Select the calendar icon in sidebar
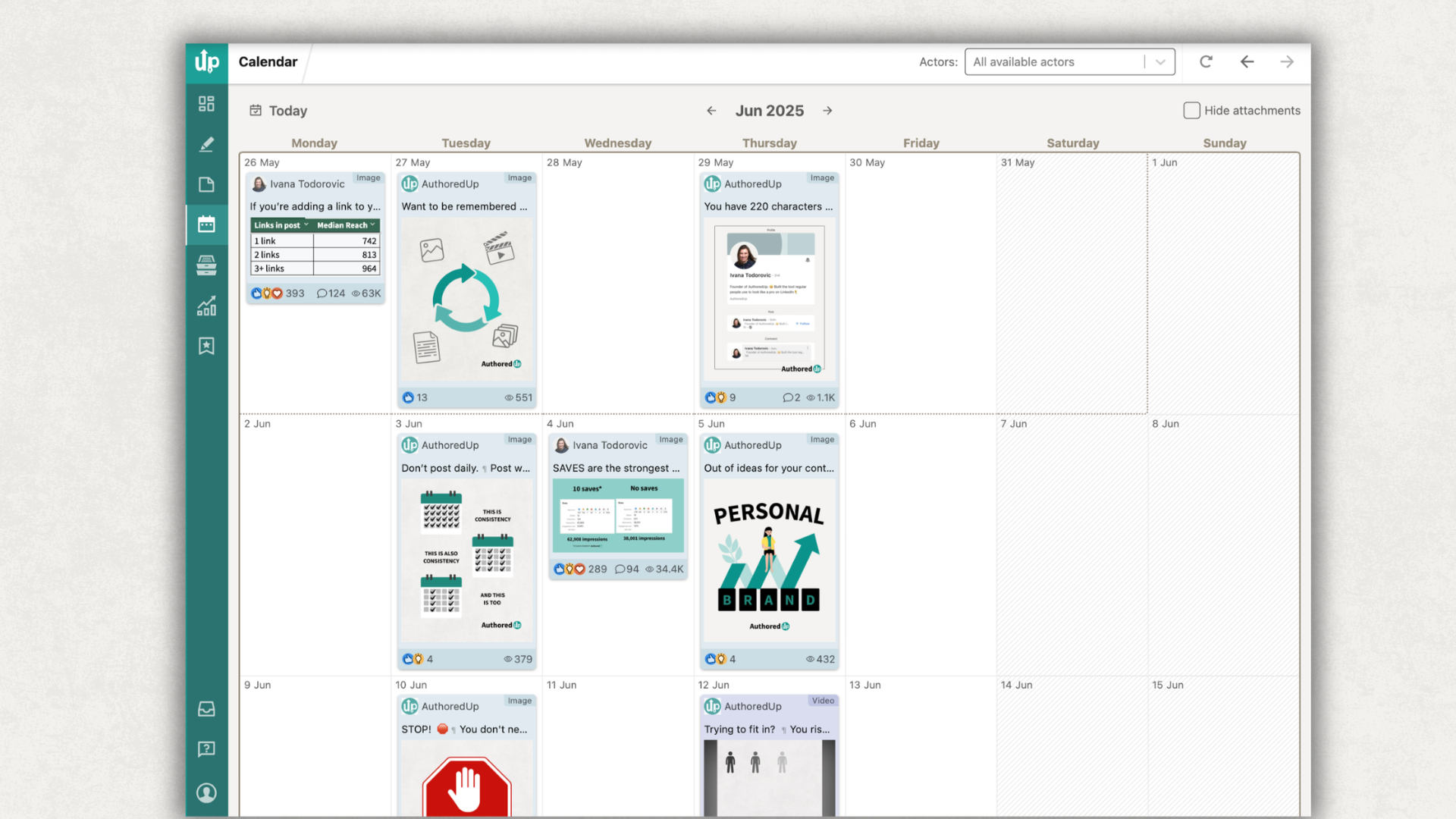 coord(206,224)
